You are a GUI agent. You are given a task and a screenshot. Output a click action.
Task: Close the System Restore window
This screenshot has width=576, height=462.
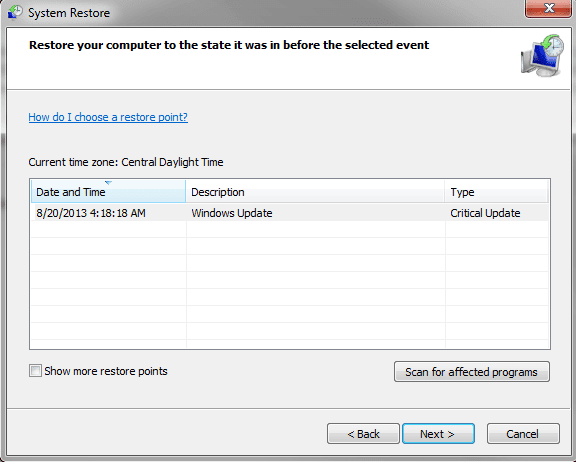coord(548,8)
